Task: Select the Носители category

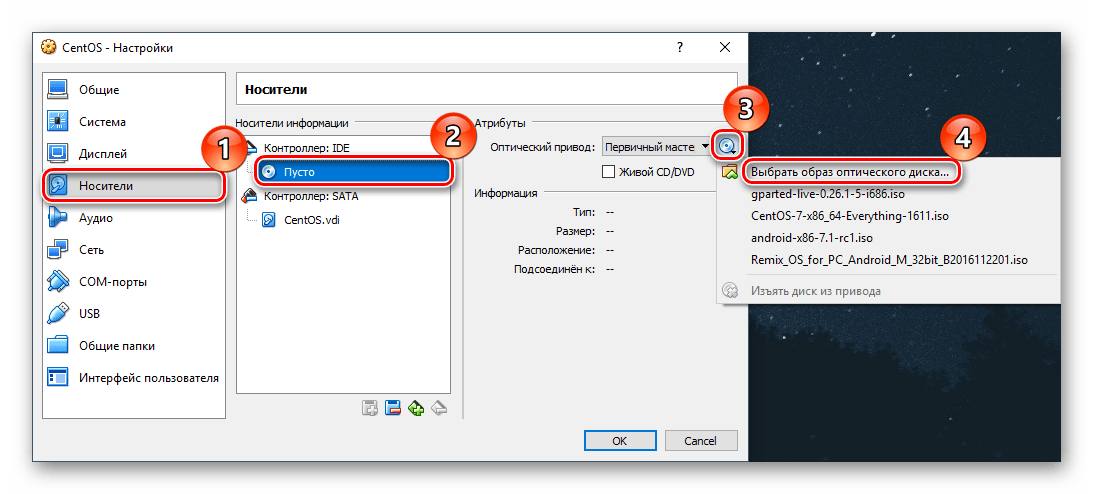Action: 134,186
